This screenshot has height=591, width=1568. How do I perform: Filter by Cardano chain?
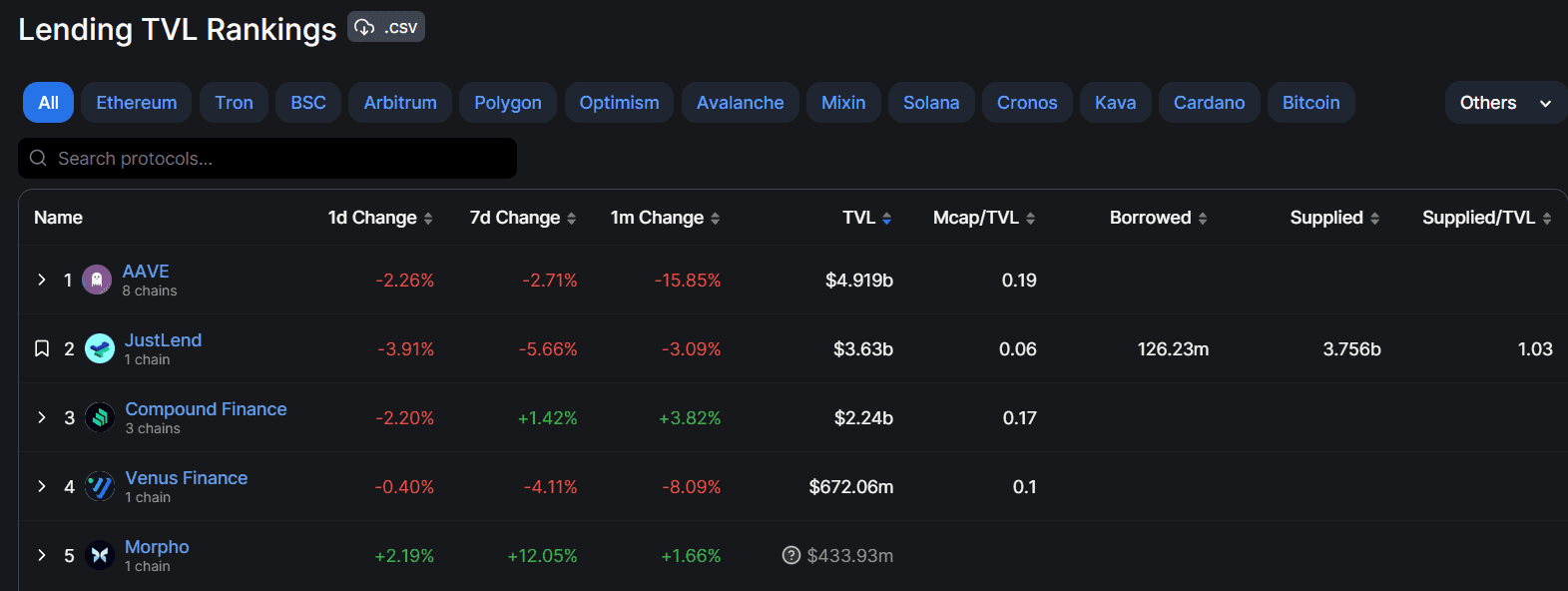point(1210,103)
